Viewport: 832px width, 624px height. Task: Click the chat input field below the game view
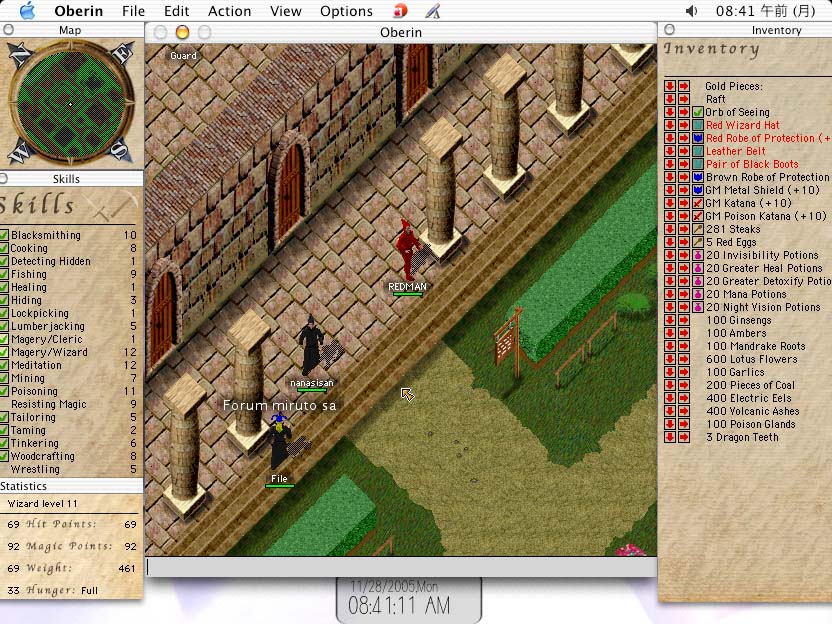pyautogui.click(x=401, y=567)
